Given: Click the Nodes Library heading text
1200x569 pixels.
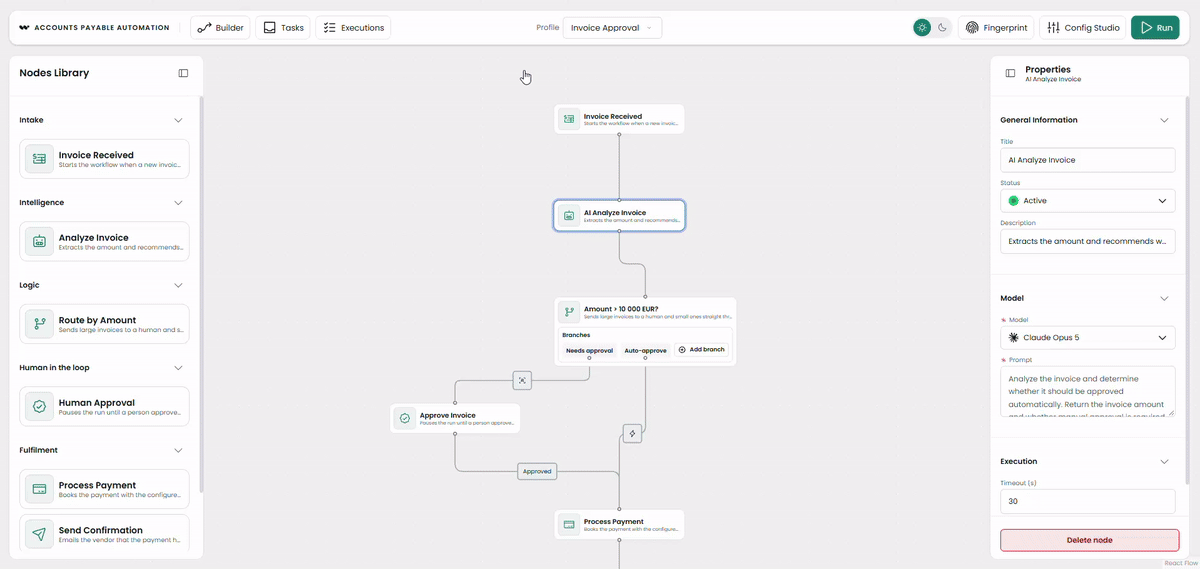Looking at the screenshot, I should coord(54,73).
